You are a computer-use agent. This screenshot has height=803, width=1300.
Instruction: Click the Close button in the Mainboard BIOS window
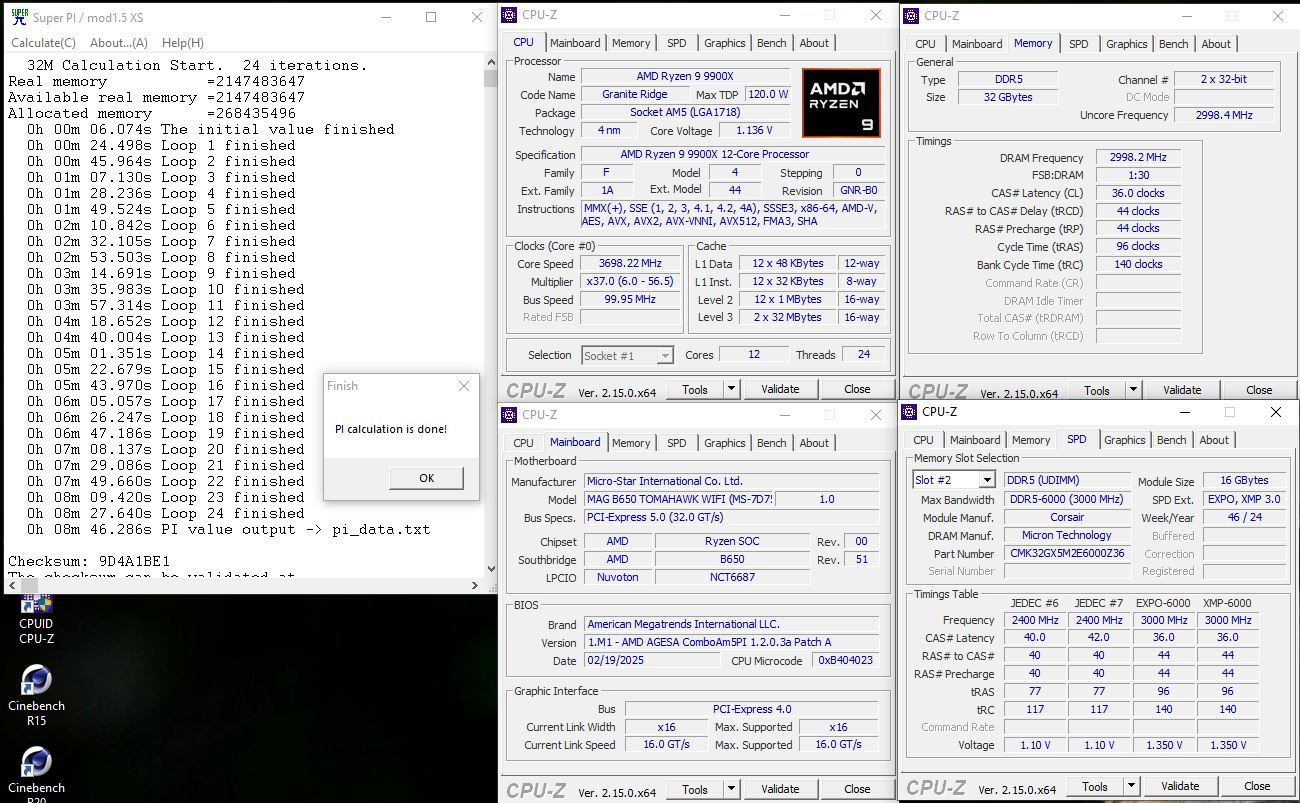857,790
